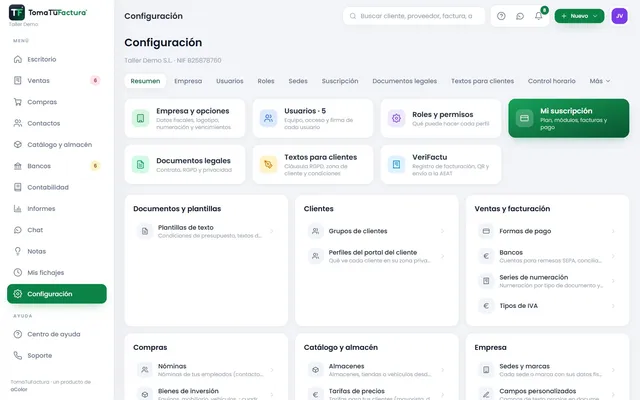
Task: Click chevron on Tipos de IVA row
Action: coord(613,306)
